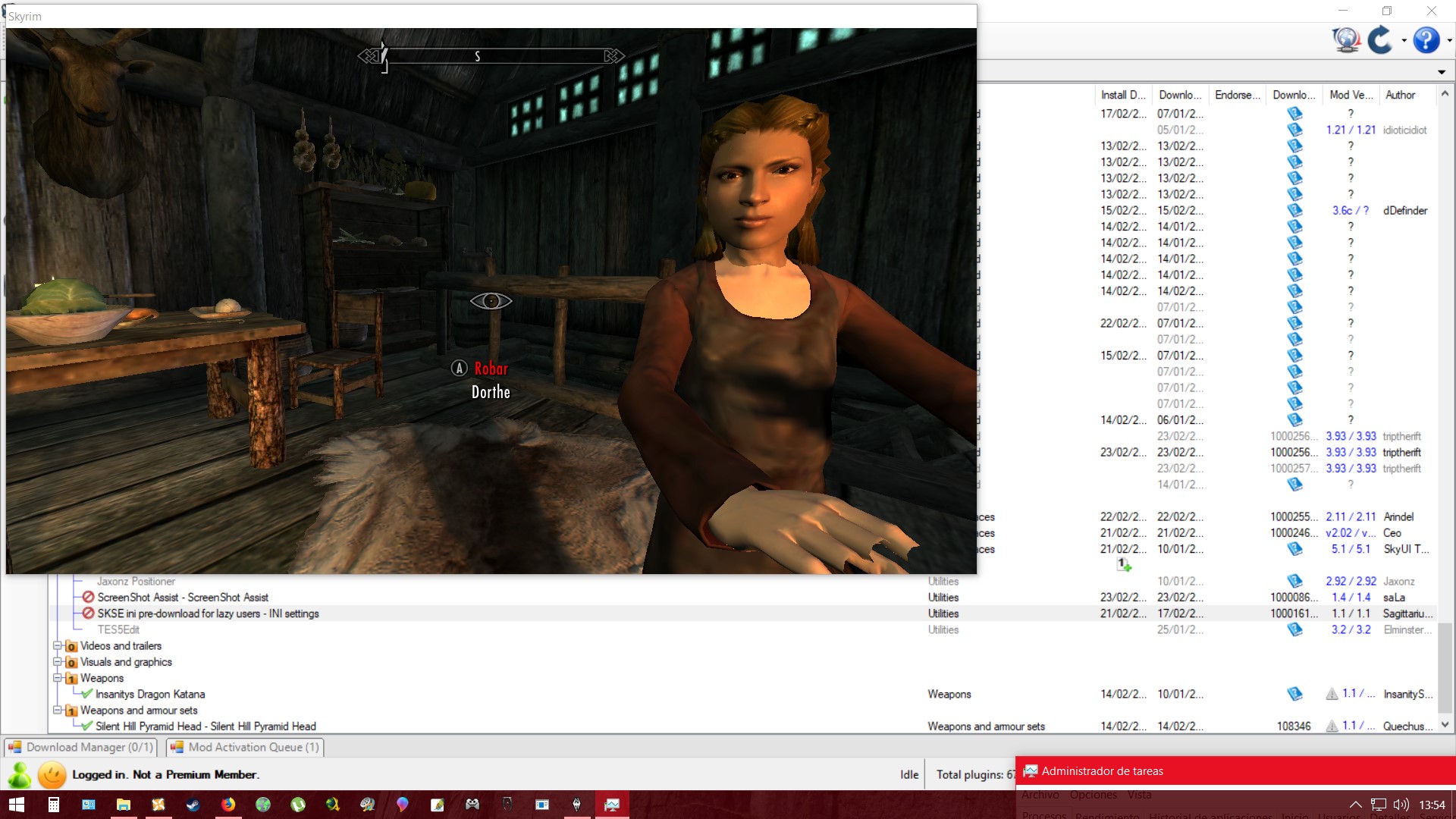The image size is (1456, 819).
Task: Click the green user profile icon
Action: point(20,774)
